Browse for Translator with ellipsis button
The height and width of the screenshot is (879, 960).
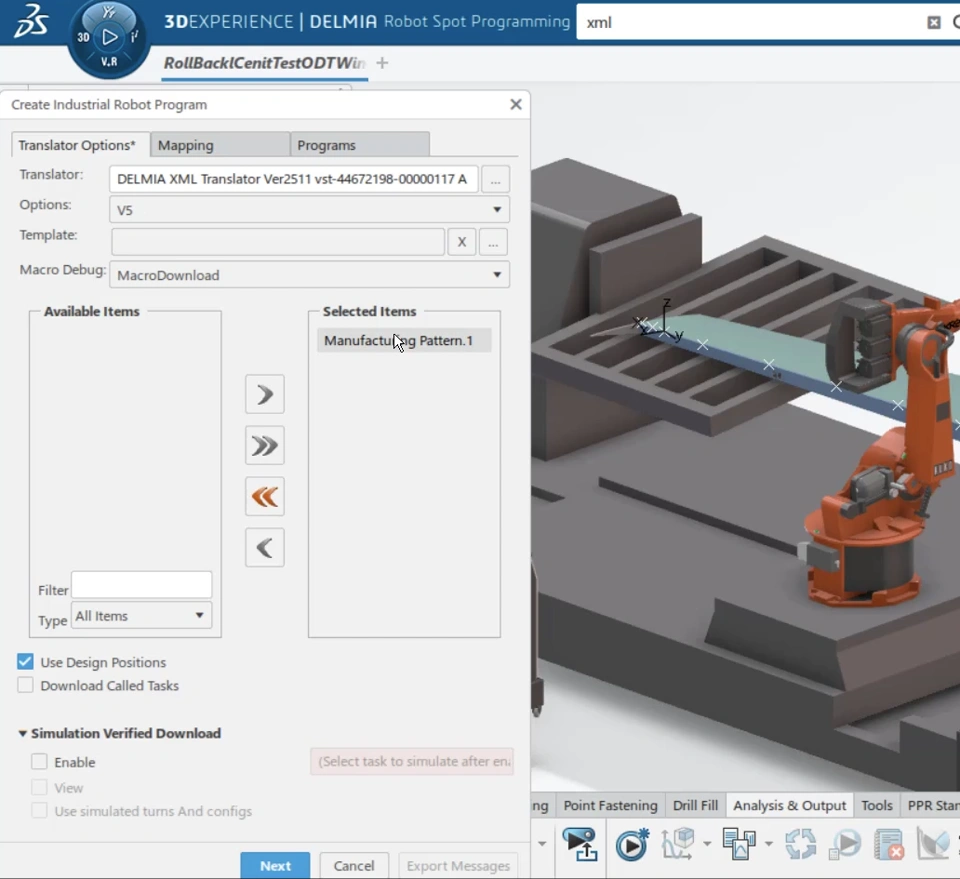495,179
